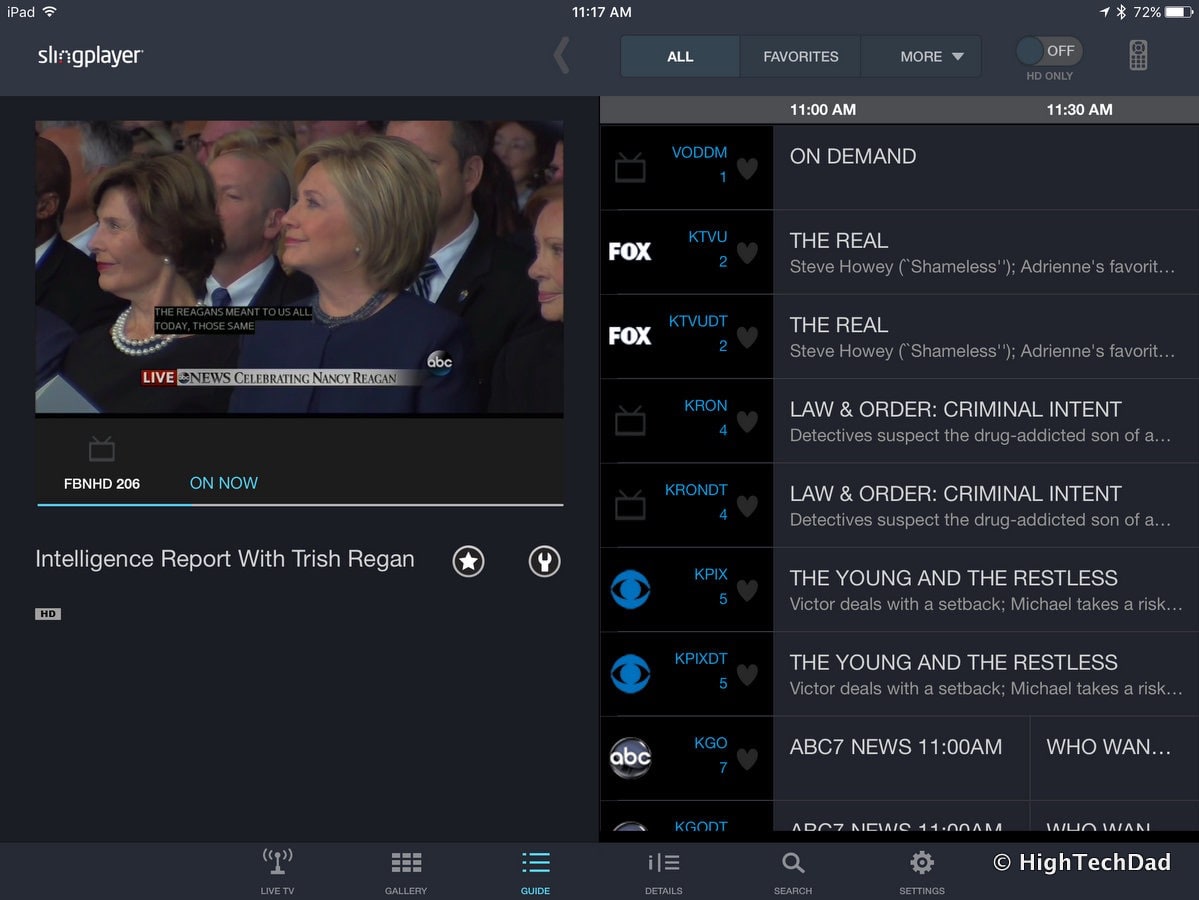This screenshot has width=1199, height=900.
Task: Select THE REAL on KTVUDT
Action: (x=986, y=336)
